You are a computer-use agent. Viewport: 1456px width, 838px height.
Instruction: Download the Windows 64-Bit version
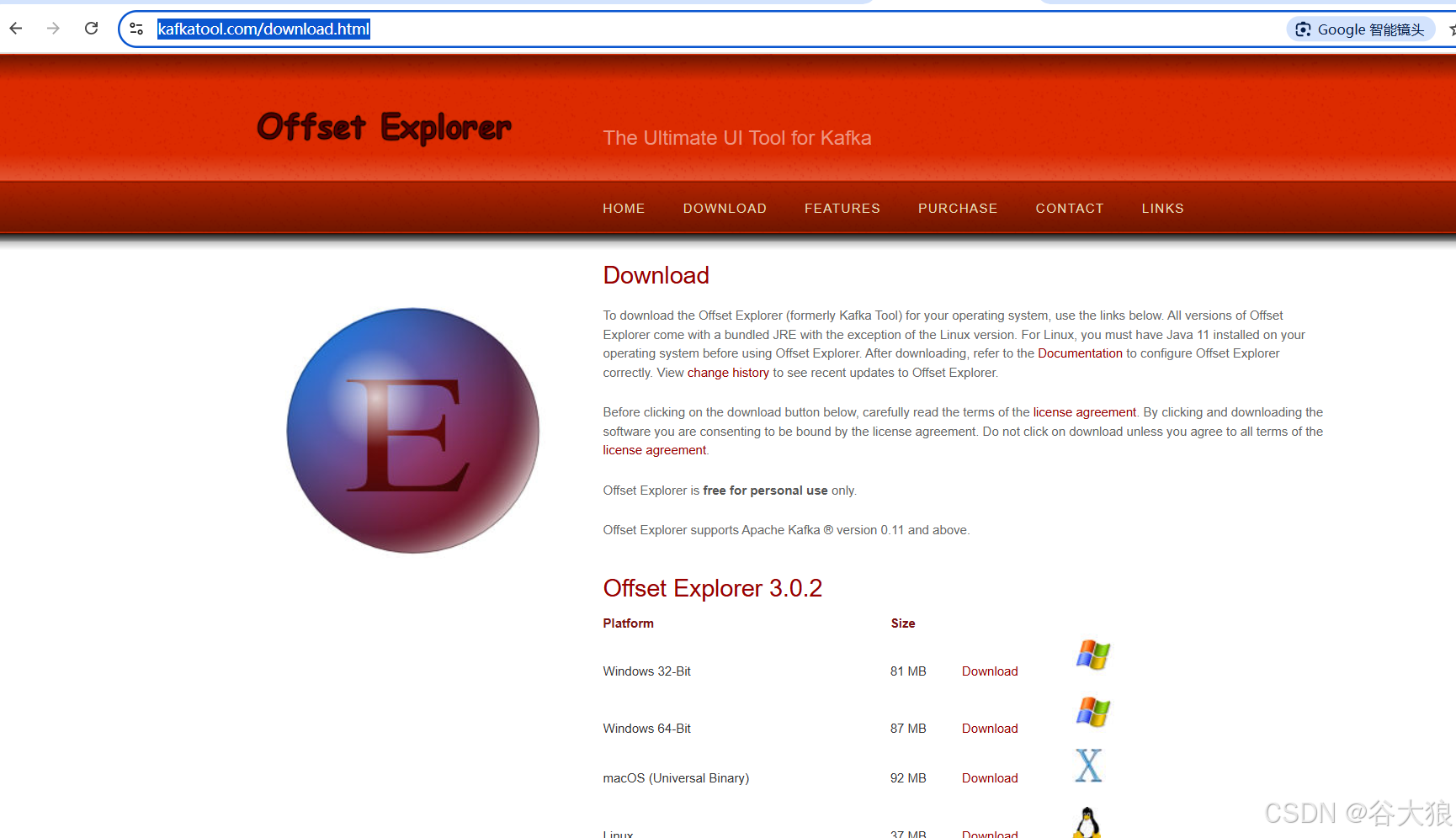click(990, 729)
